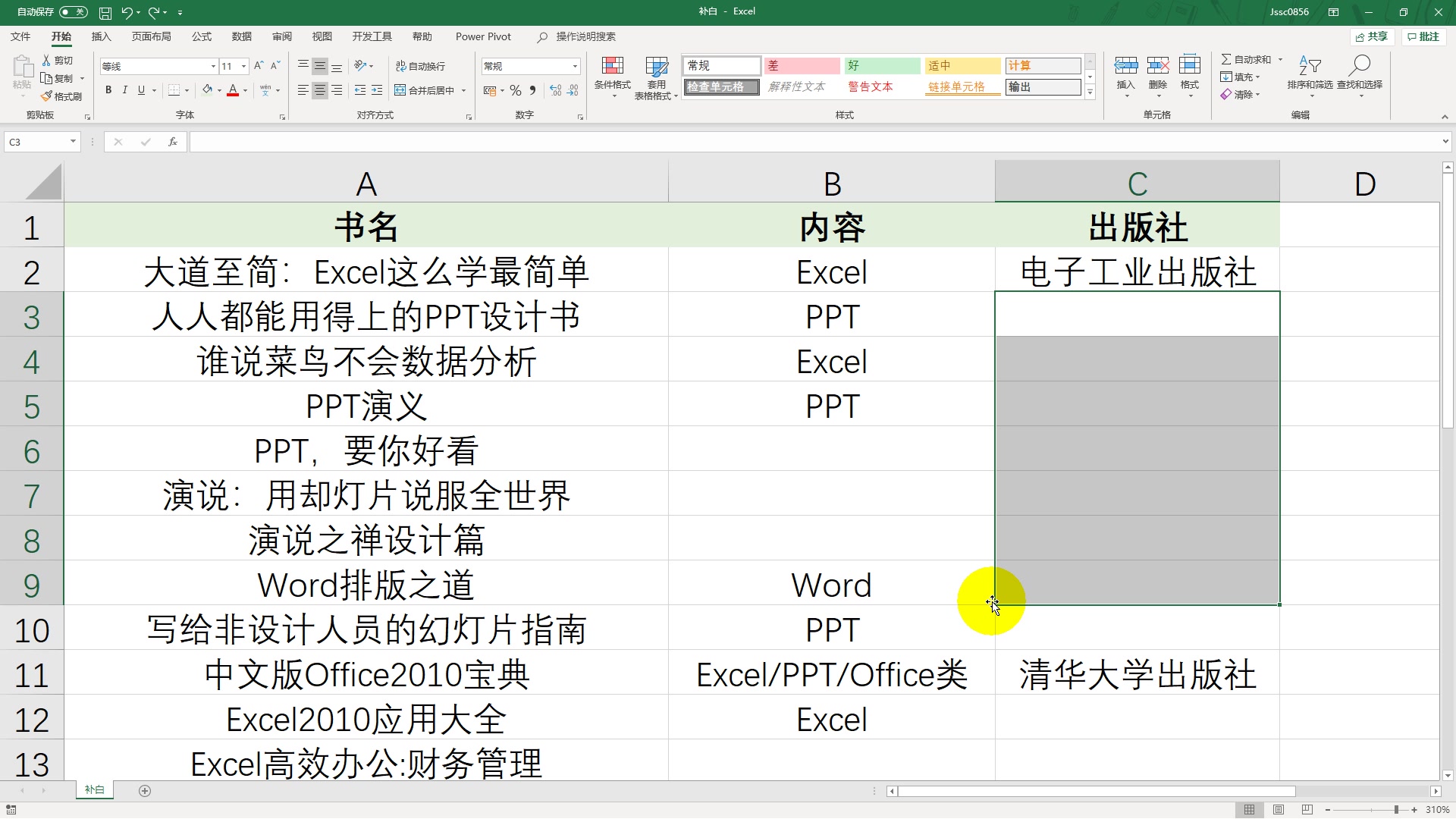1456x819 pixels.
Task: Open the File (文件) tab
Action: 20,36
